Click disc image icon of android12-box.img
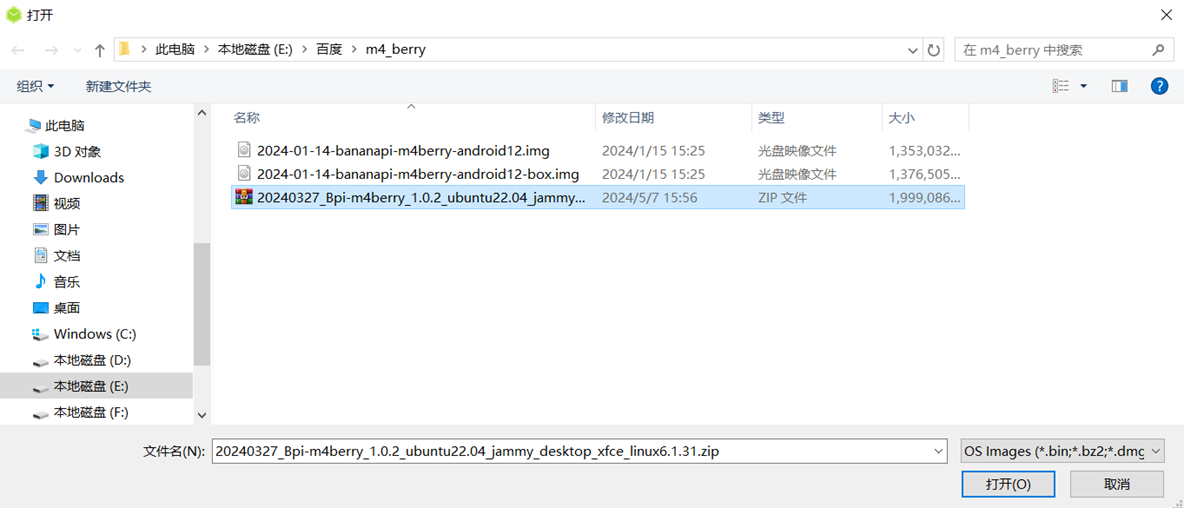Viewport: 1184px width, 508px height. (244, 174)
